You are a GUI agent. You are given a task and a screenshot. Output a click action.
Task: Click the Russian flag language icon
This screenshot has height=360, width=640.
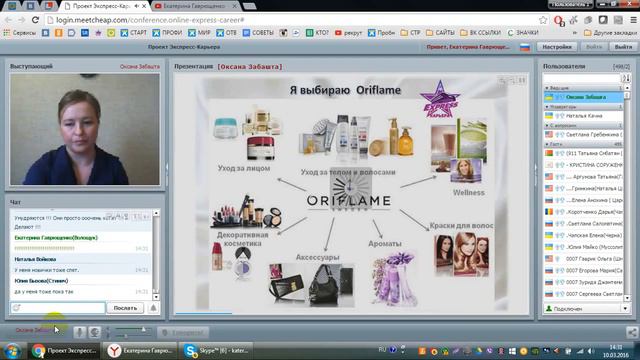coord(525,47)
